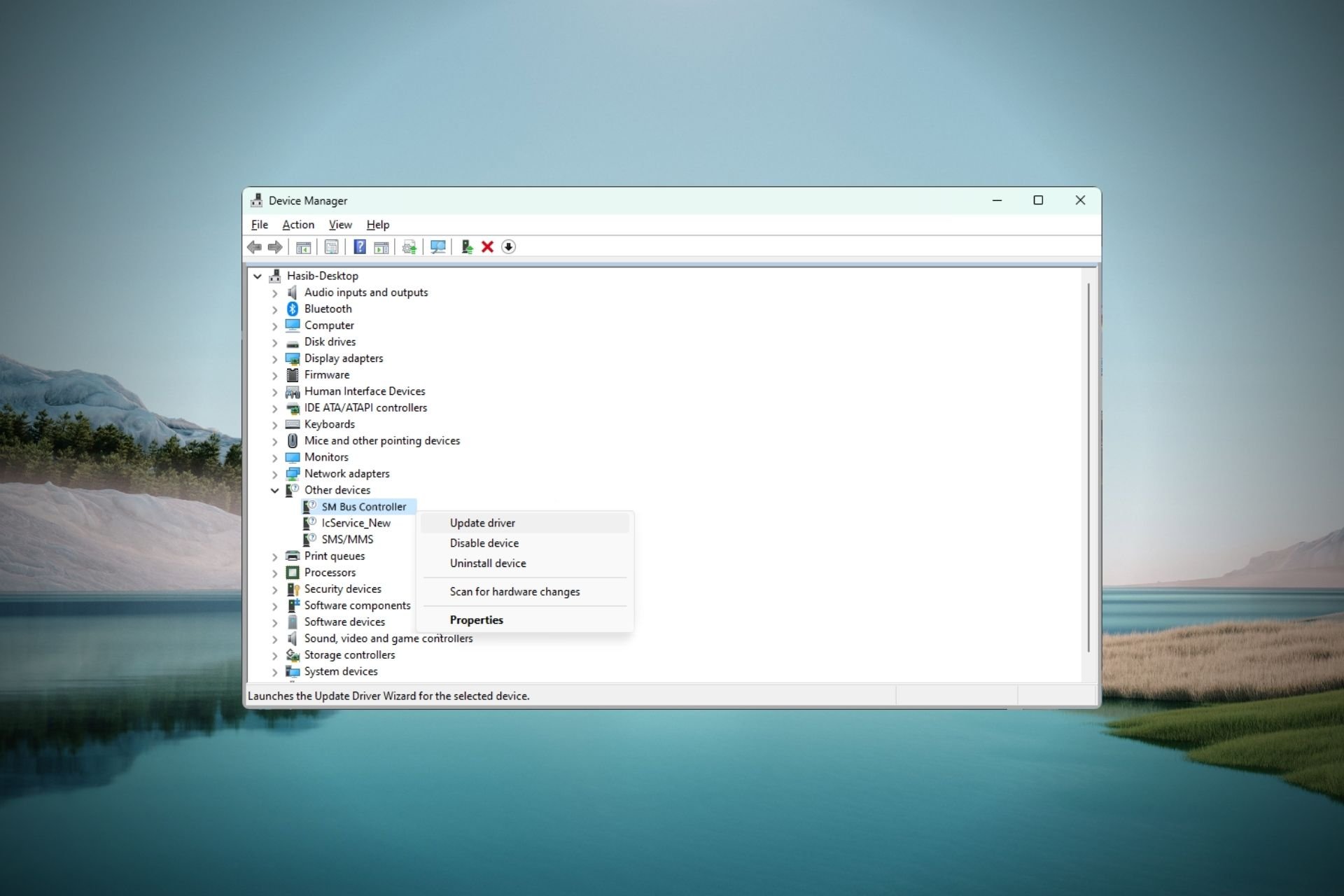Expand the Disk drives category

pos(274,342)
